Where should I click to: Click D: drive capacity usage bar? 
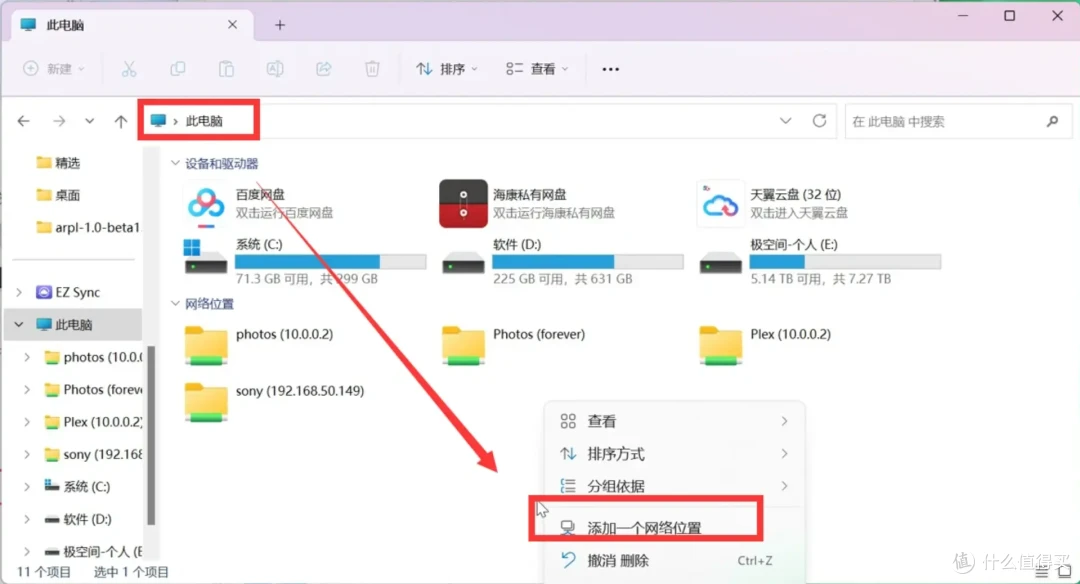(588, 262)
